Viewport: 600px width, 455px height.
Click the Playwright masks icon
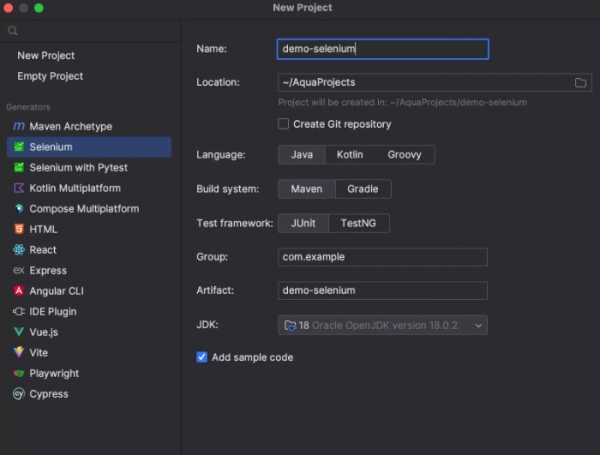point(19,373)
